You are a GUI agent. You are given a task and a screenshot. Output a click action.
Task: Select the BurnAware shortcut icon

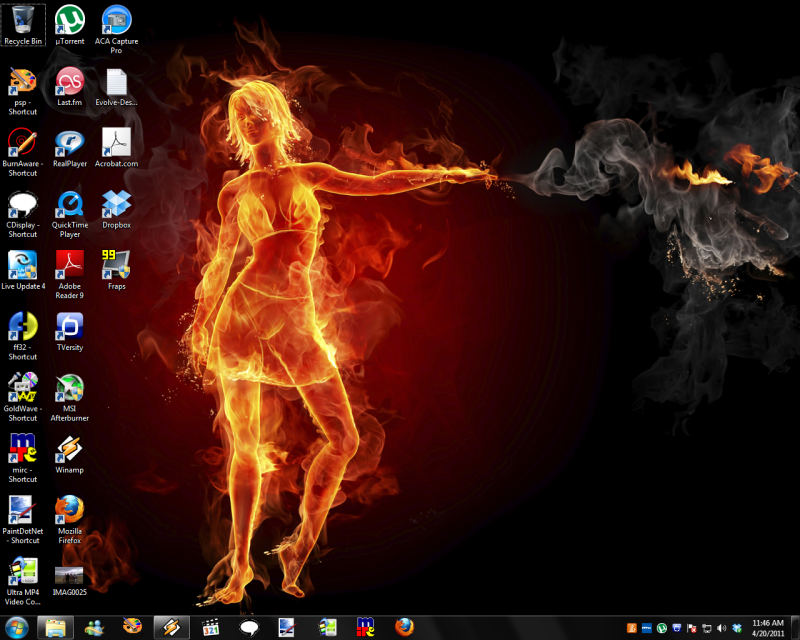[22, 142]
